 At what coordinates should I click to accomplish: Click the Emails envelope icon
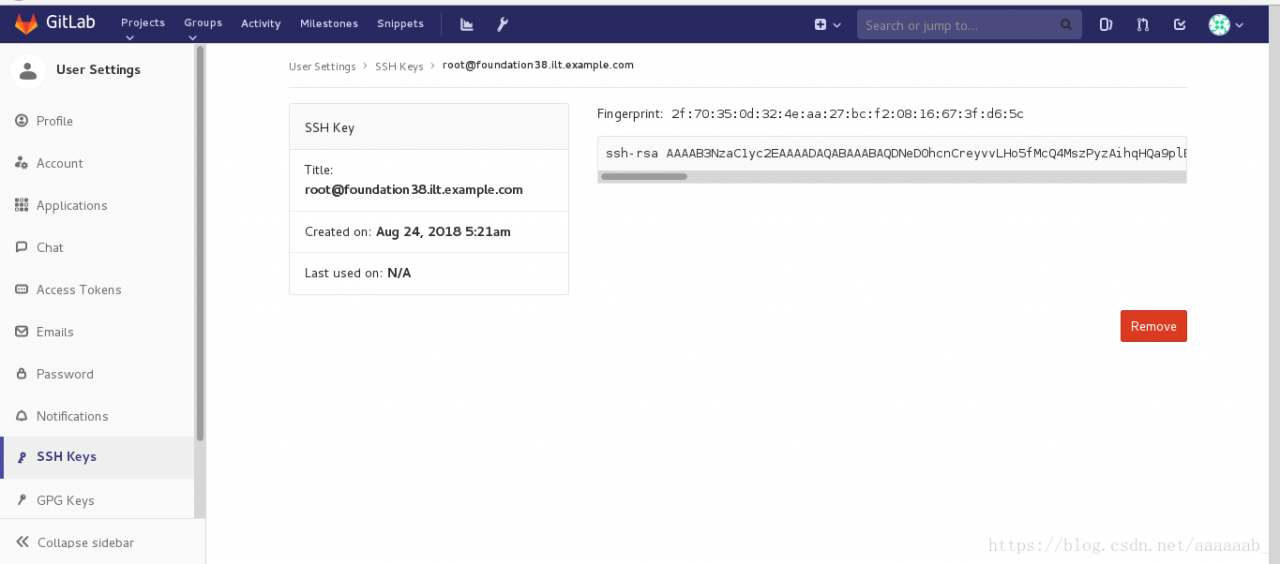[x=22, y=331]
